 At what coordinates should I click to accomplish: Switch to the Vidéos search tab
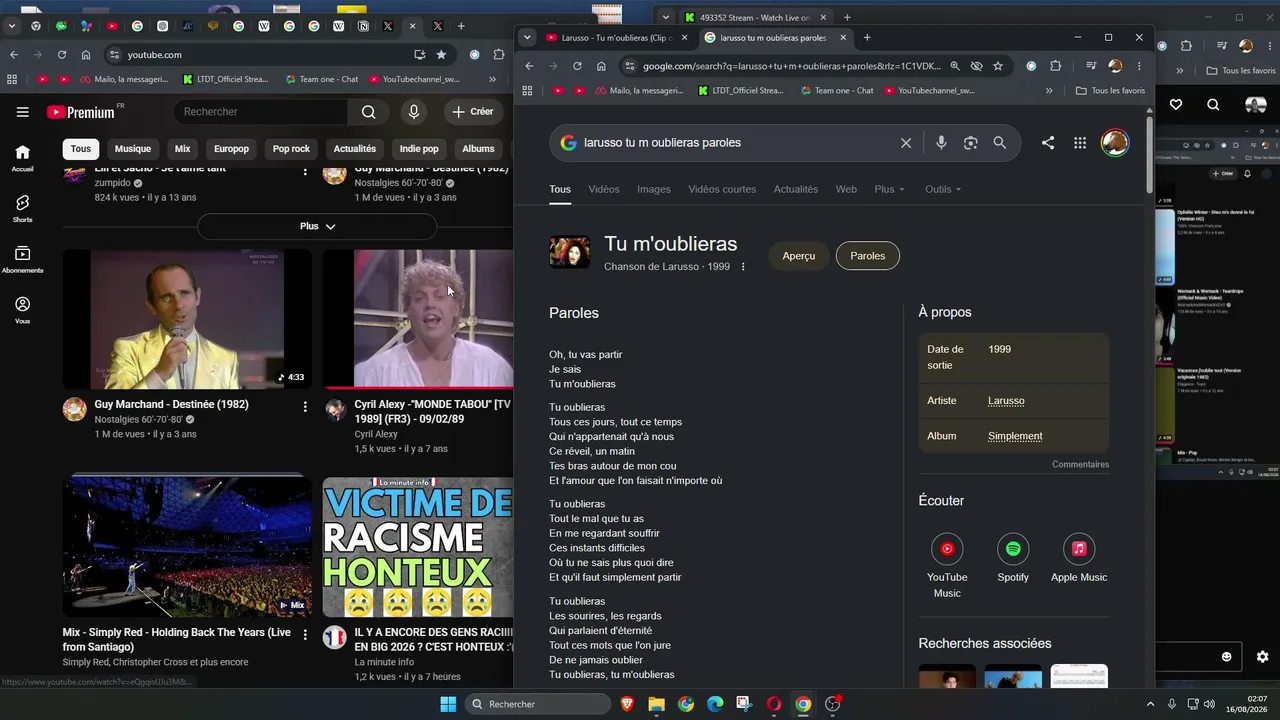pyautogui.click(x=604, y=189)
